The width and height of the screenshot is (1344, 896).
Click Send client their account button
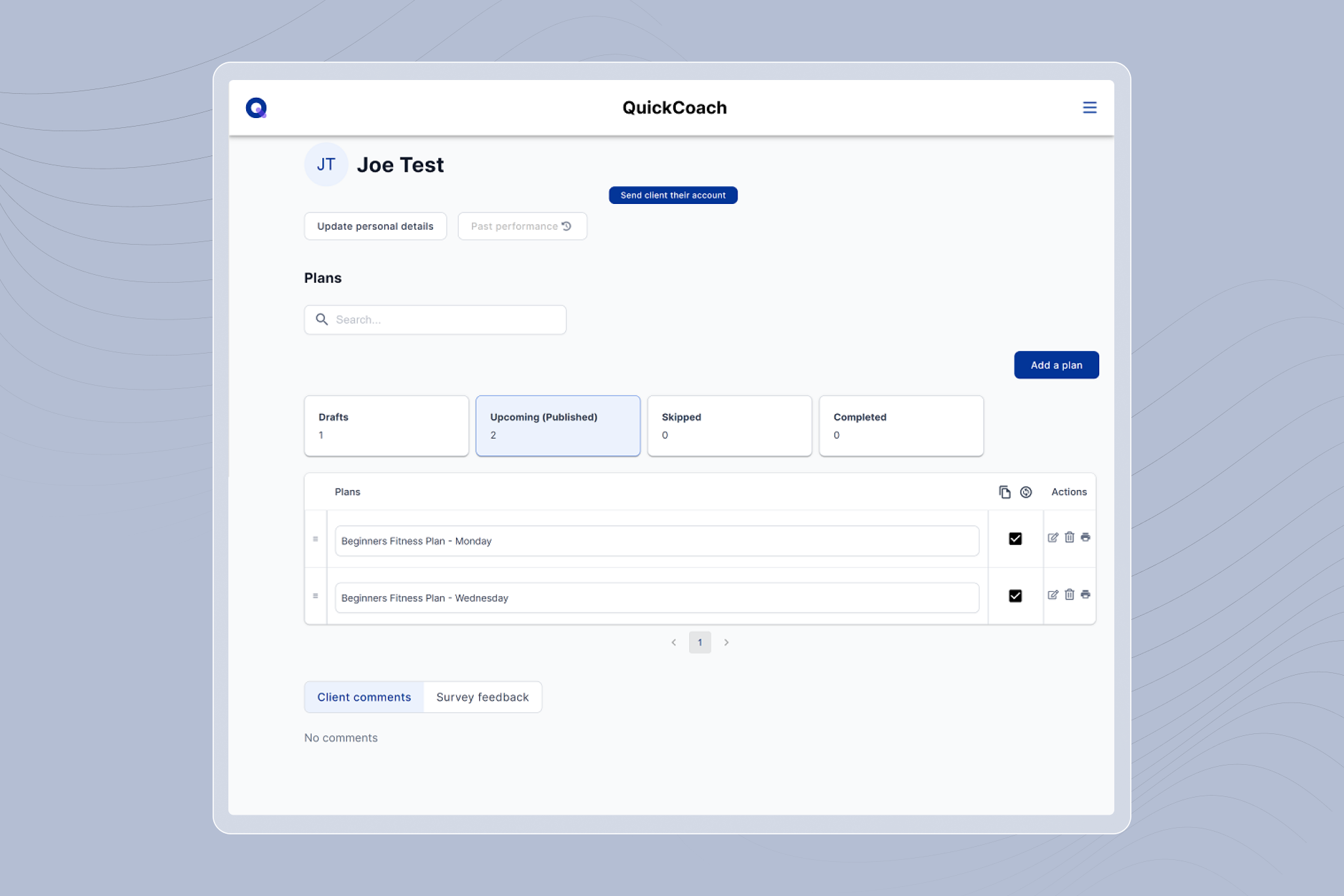pyautogui.click(x=673, y=194)
